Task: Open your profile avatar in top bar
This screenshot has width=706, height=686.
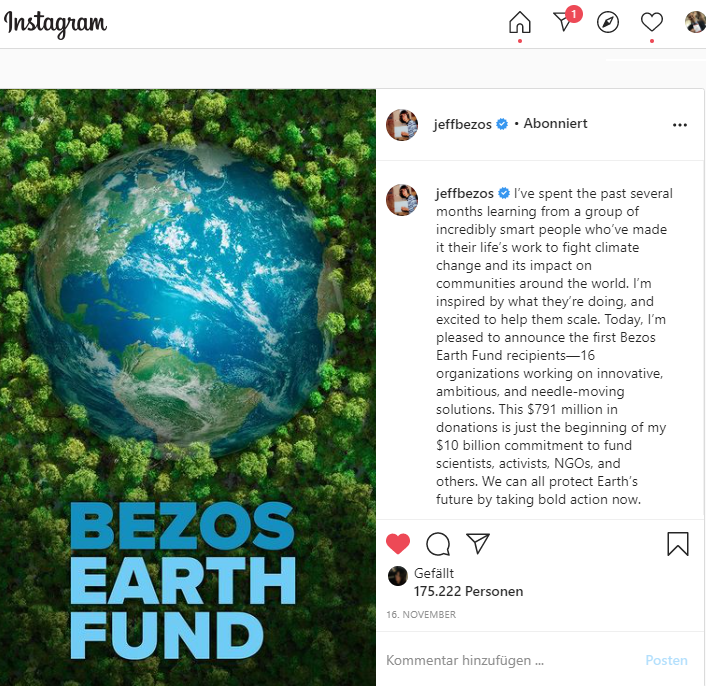Action: [x=695, y=23]
